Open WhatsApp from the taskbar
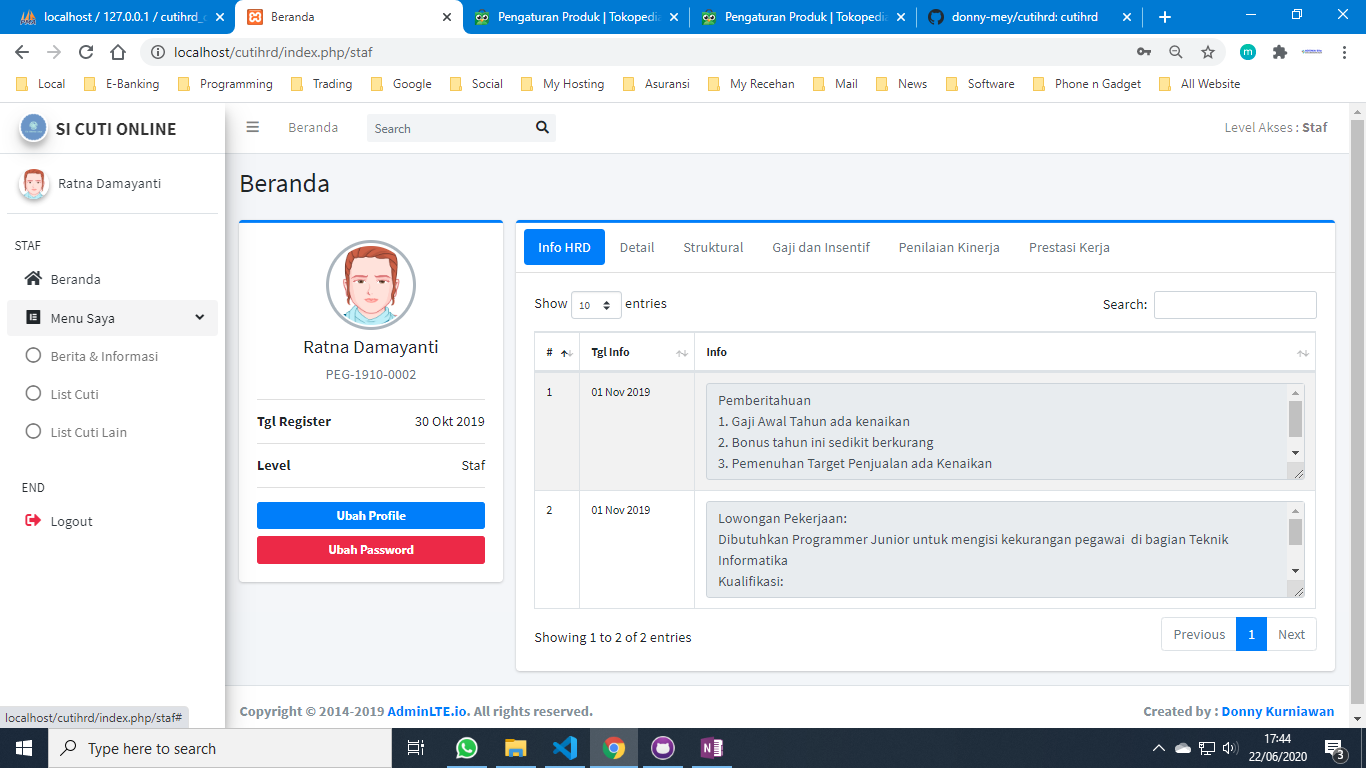Viewport: 1366px width, 768px height. pos(466,748)
